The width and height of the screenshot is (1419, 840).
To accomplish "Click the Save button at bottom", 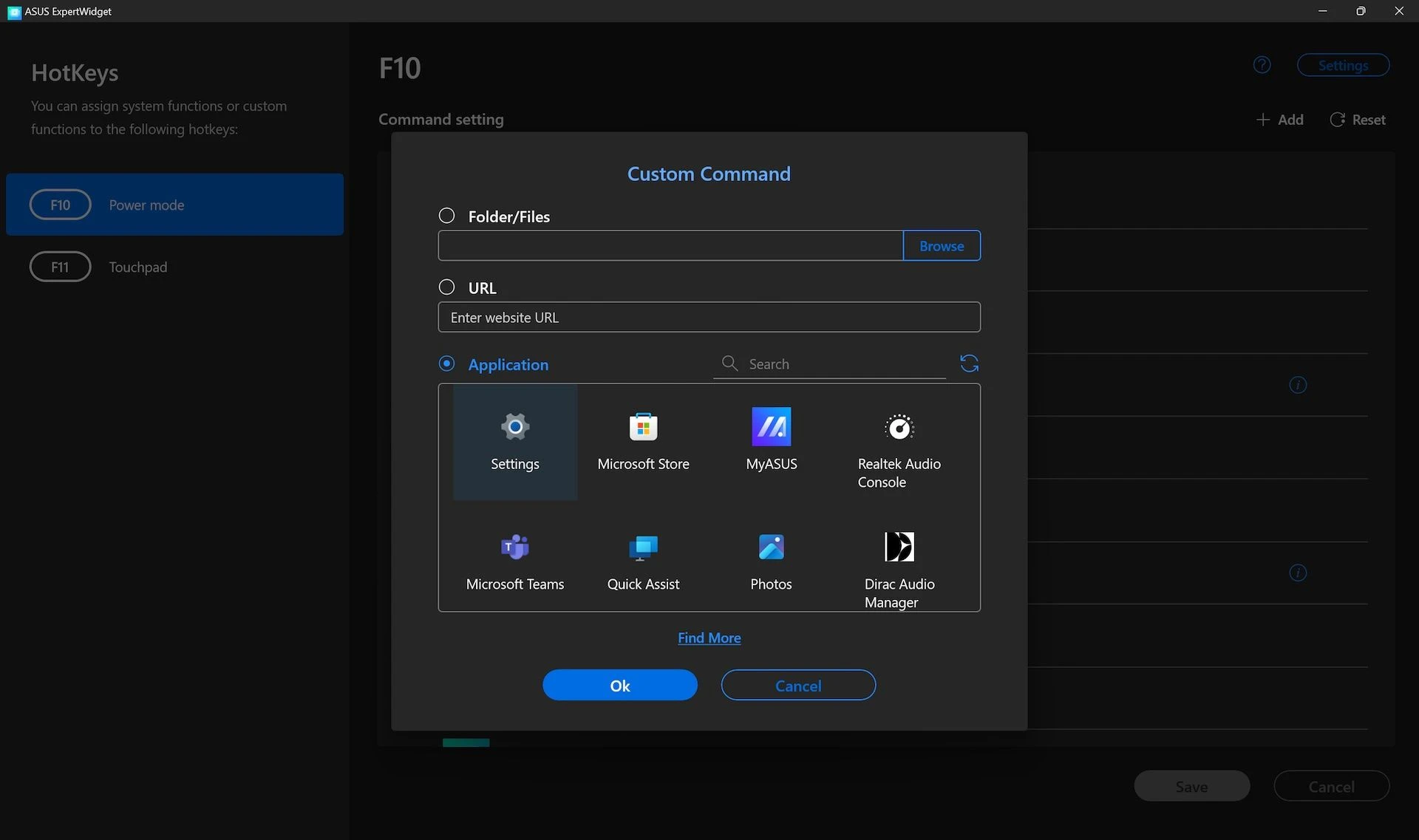I will 1191,786.
